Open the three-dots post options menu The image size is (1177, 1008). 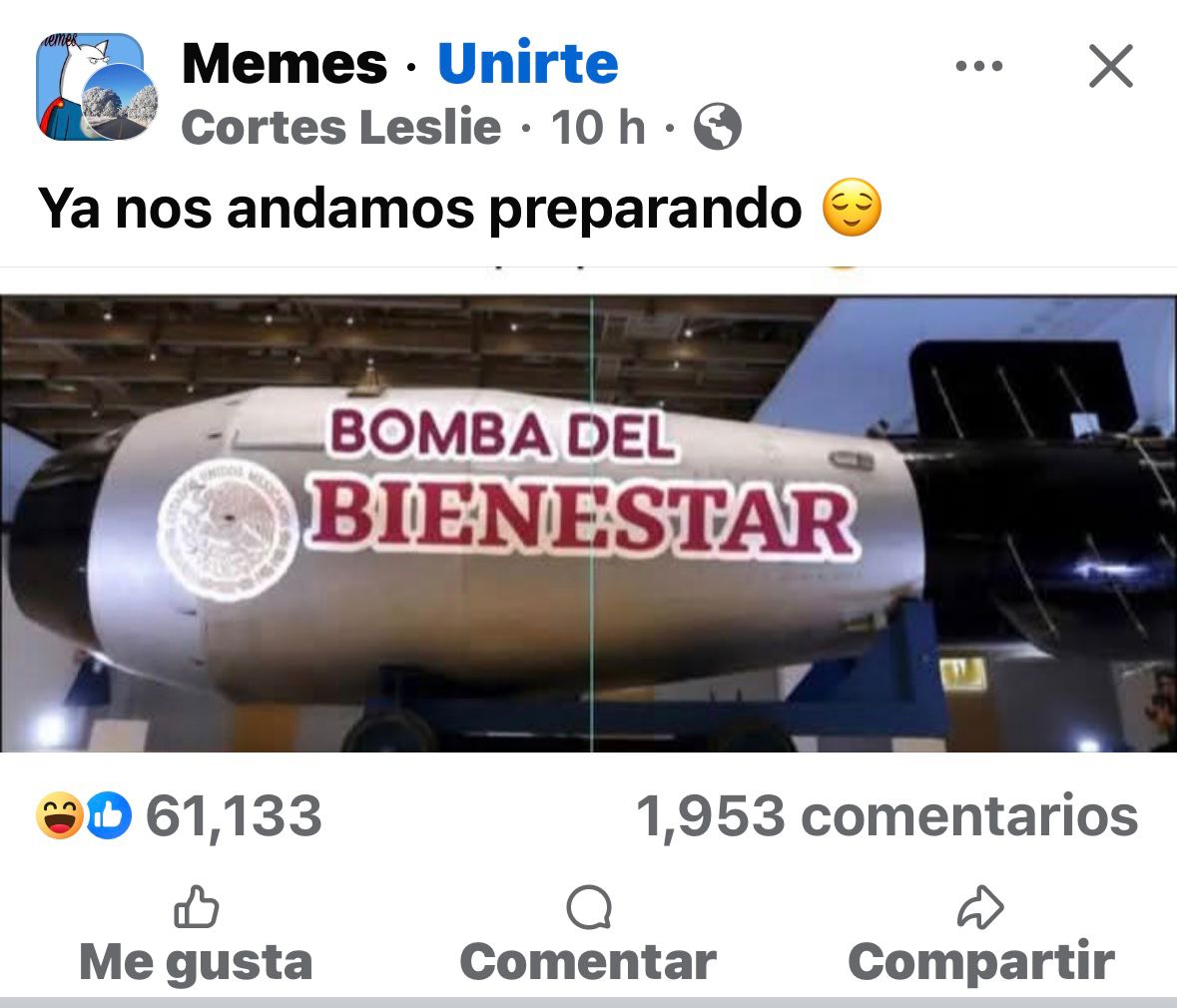click(x=978, y=66)
